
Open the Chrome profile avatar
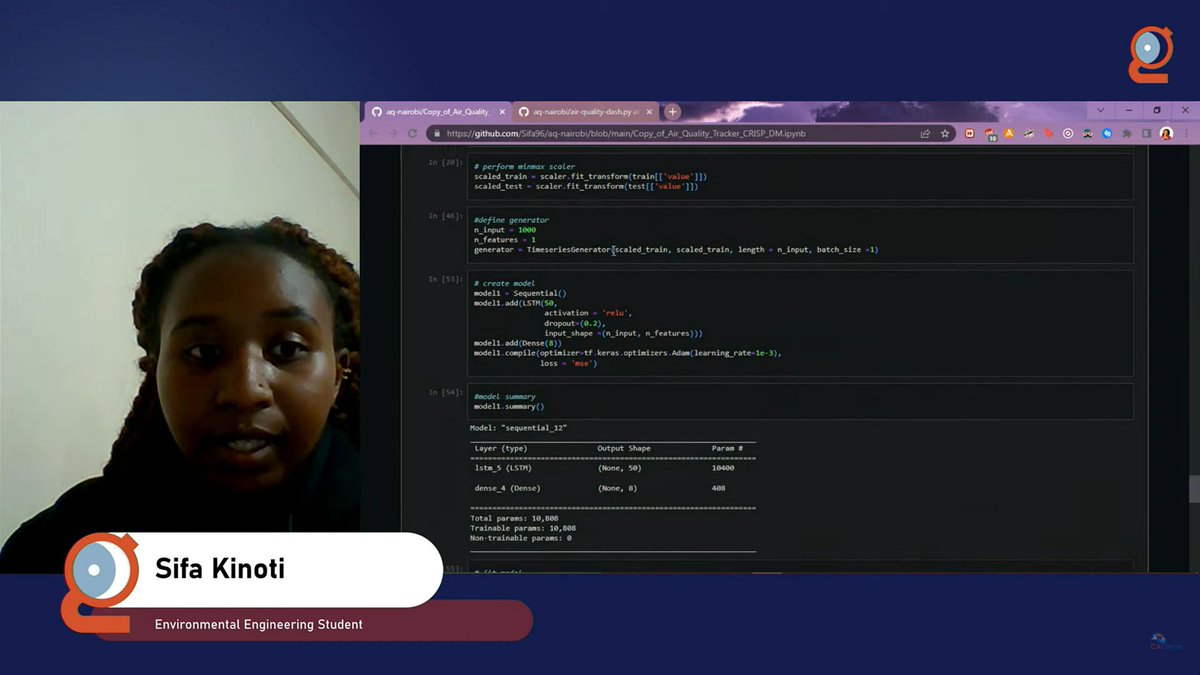click(x=1166, y=133)
